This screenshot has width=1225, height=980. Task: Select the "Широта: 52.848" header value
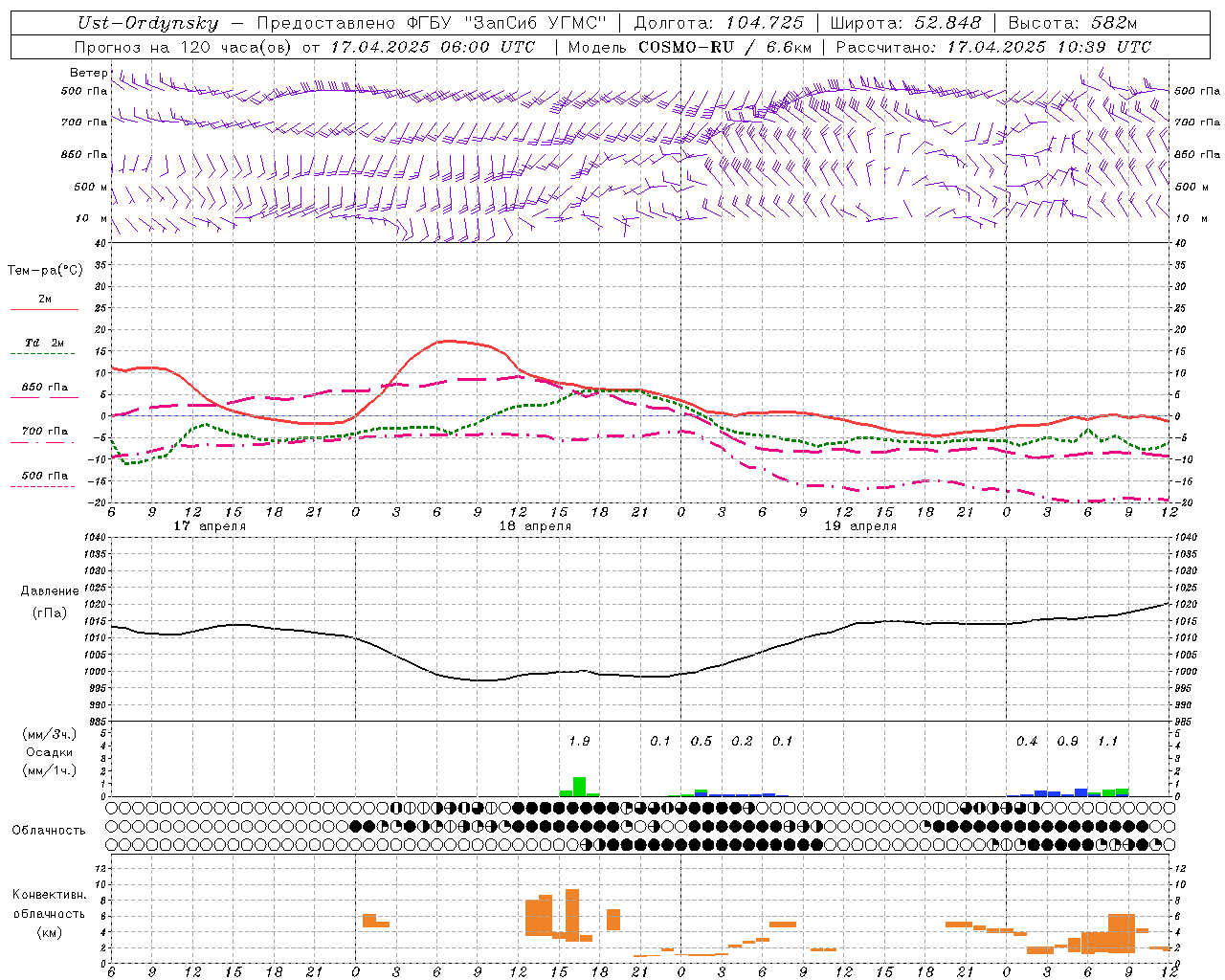[x=905, y=23]
